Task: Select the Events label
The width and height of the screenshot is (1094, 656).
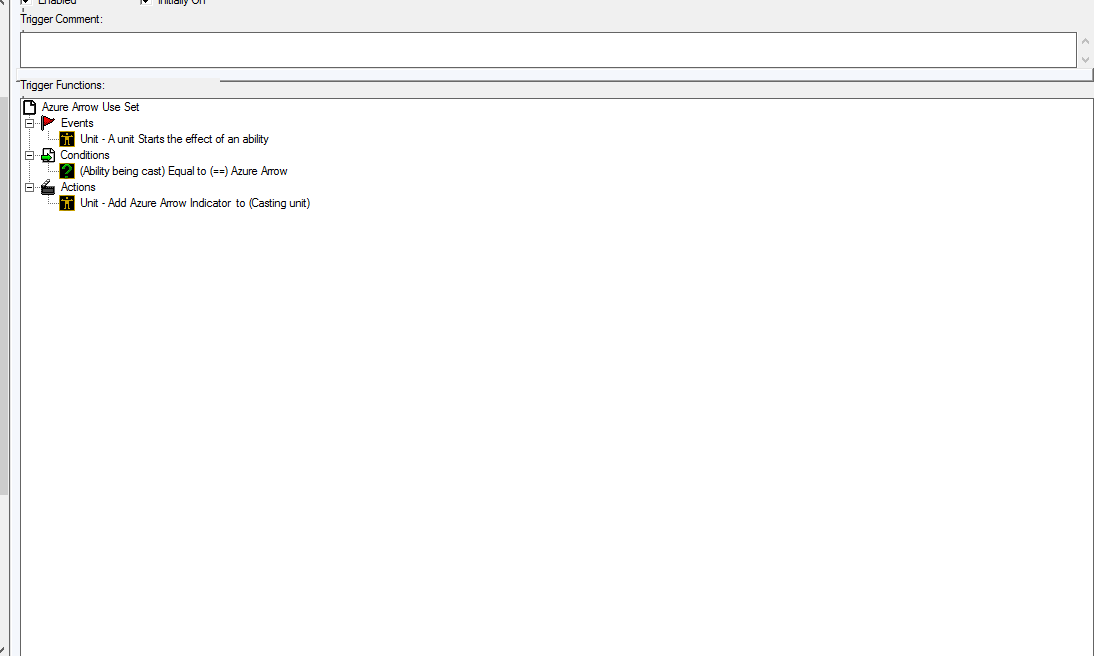Action: pyautogui.click(x=77, y=123)
